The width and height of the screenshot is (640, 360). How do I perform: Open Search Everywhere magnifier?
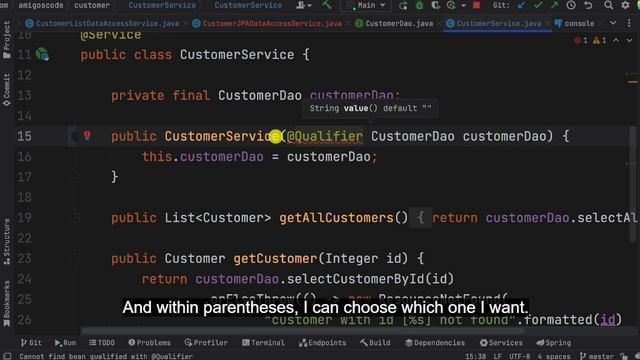(x=609, y=5)
